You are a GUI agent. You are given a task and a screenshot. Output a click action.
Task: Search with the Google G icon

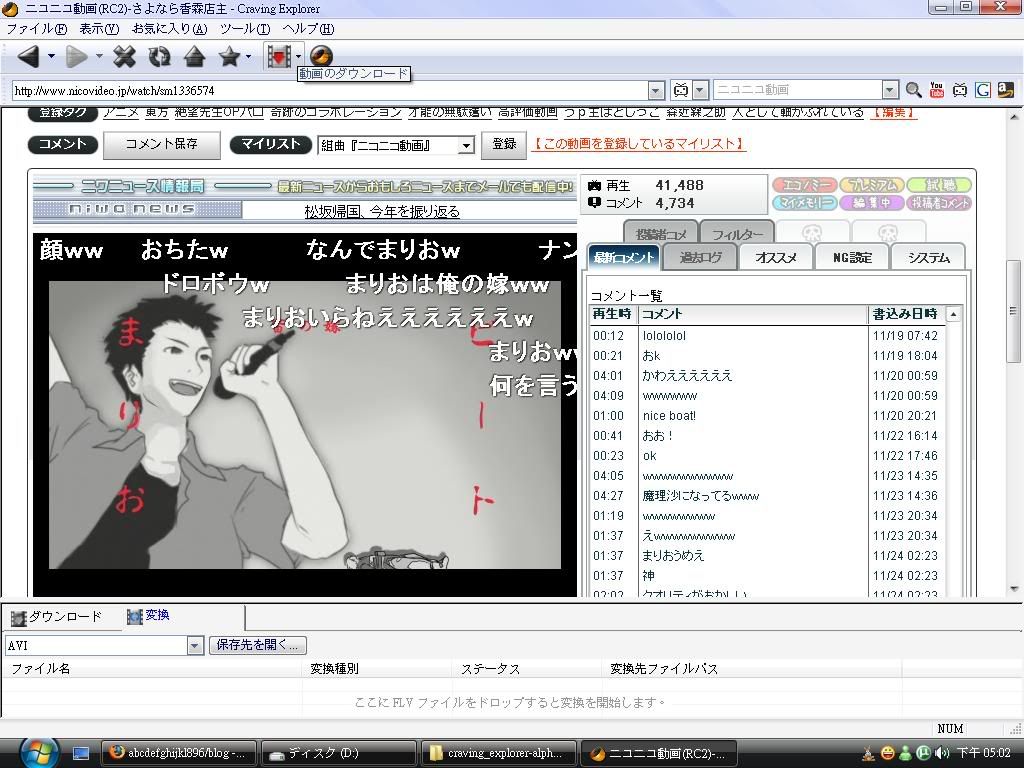coord(983,90)
